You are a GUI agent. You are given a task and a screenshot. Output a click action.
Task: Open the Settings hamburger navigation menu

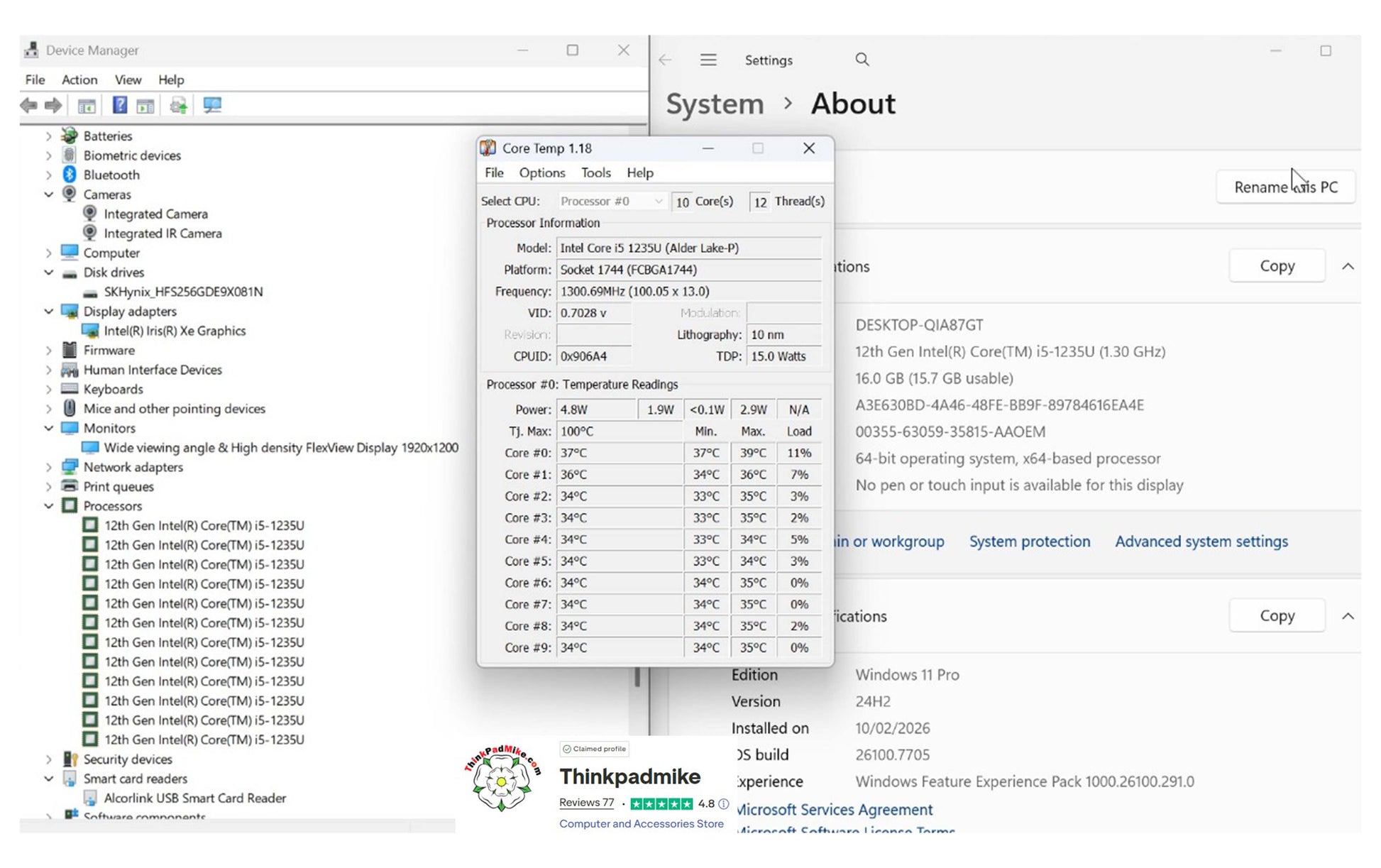(708, 60)
